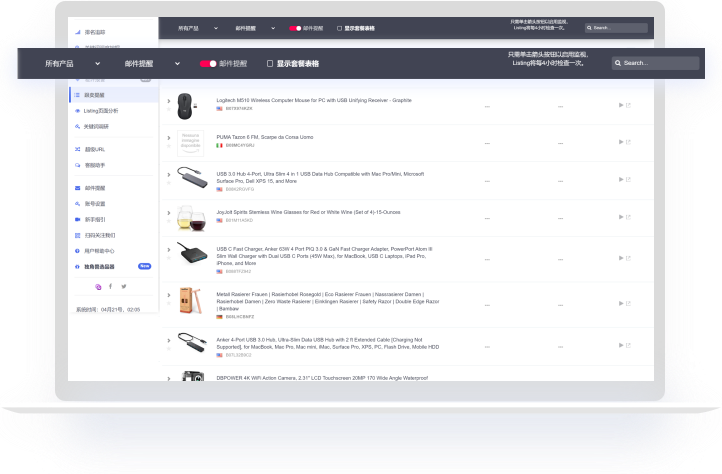Click small Search field in laptop top bar
This screenshot has height=474, width=722.
tap(616, 28)
